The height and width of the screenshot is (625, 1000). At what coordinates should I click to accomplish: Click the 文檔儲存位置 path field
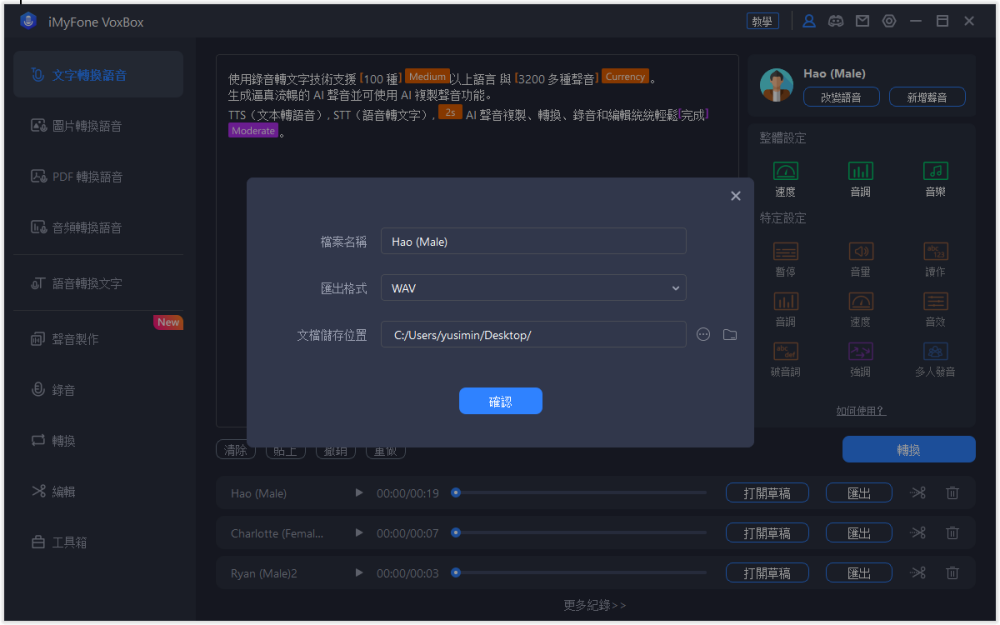click(533, 335)
